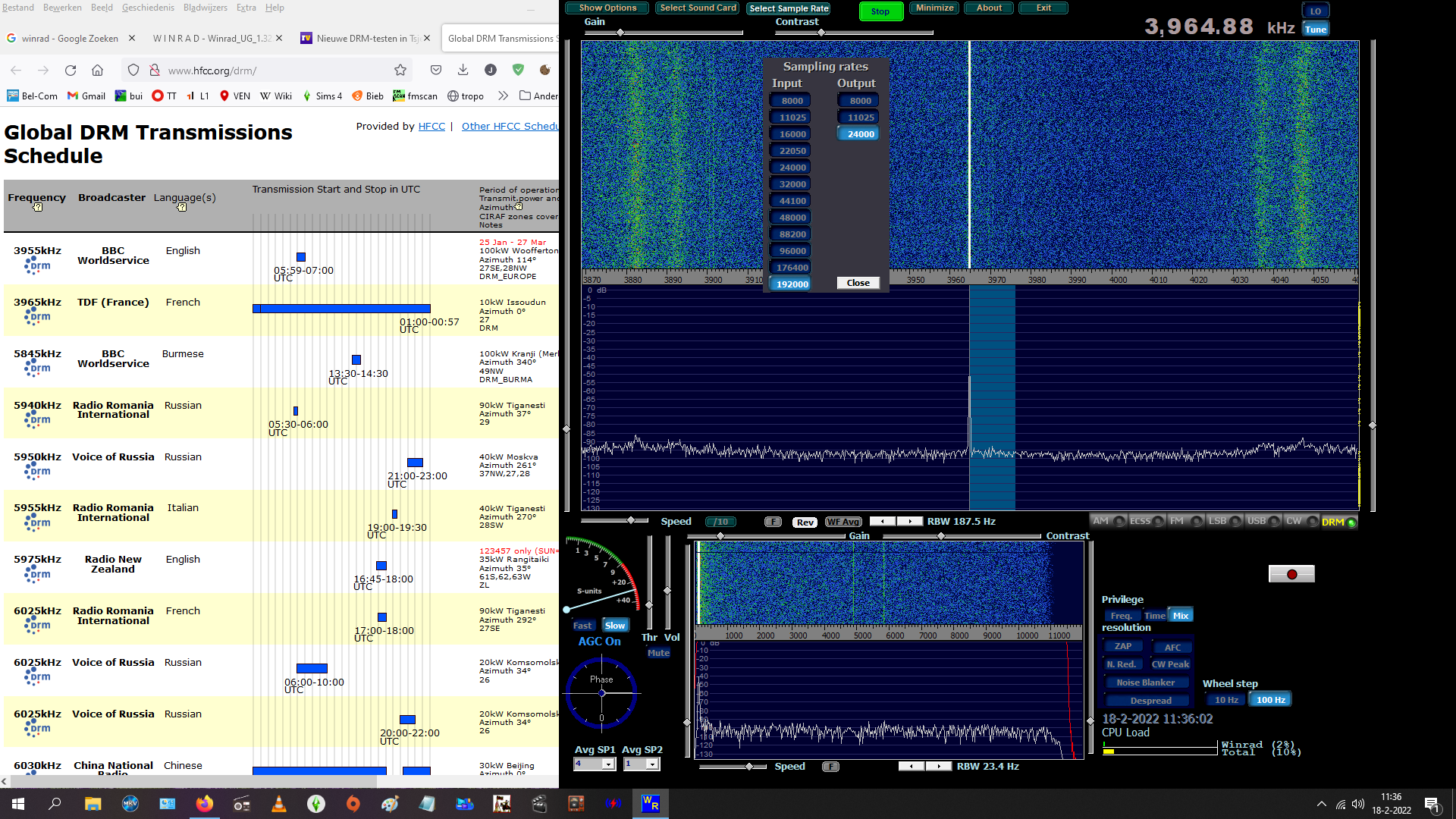This screenshot has width=1456, height=819.
Task: Step lower spectrum RBW left arrow
Action: 912,767
